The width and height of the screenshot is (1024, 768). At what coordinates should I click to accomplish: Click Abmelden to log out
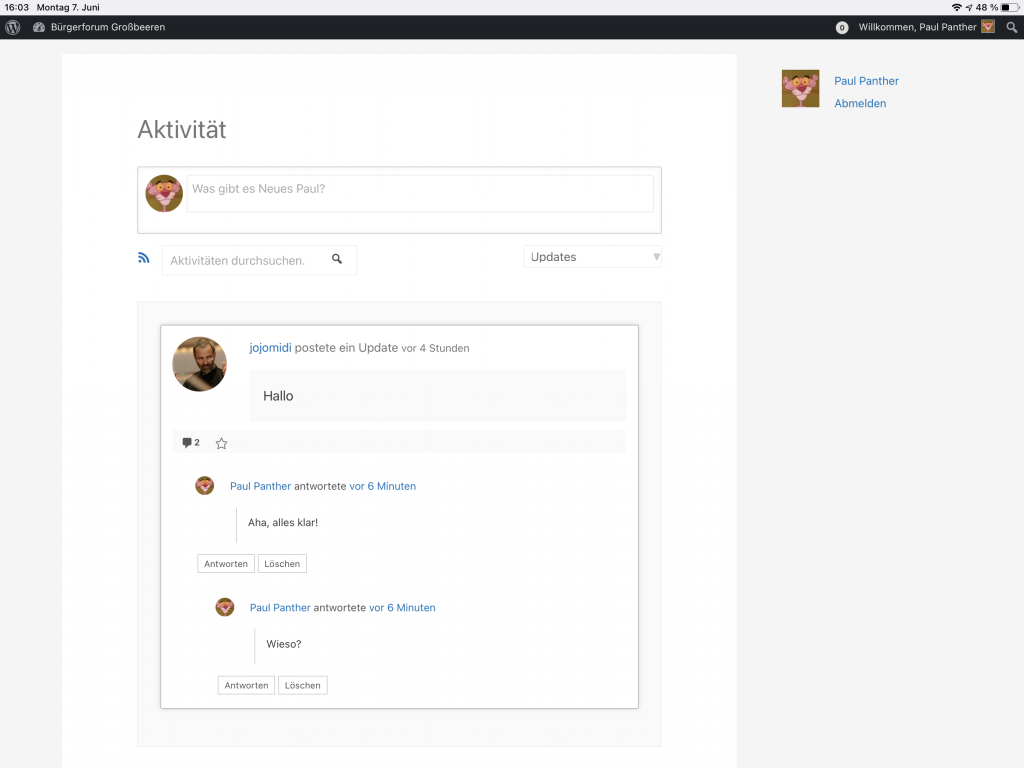[860, 103]
